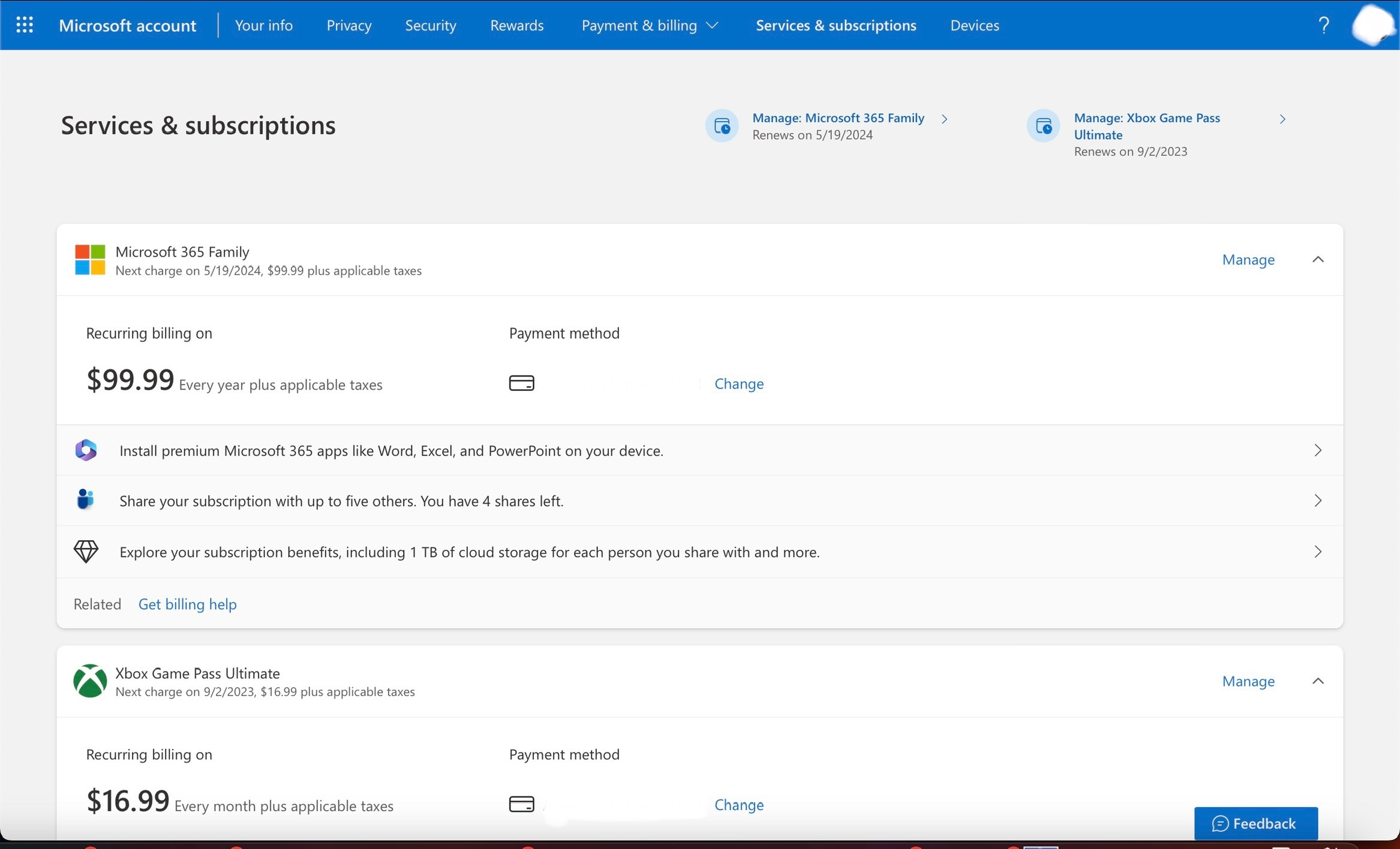Click the Explore your subscription benefits text
This screenshot has height=849, width=1400.
[470, 552]
